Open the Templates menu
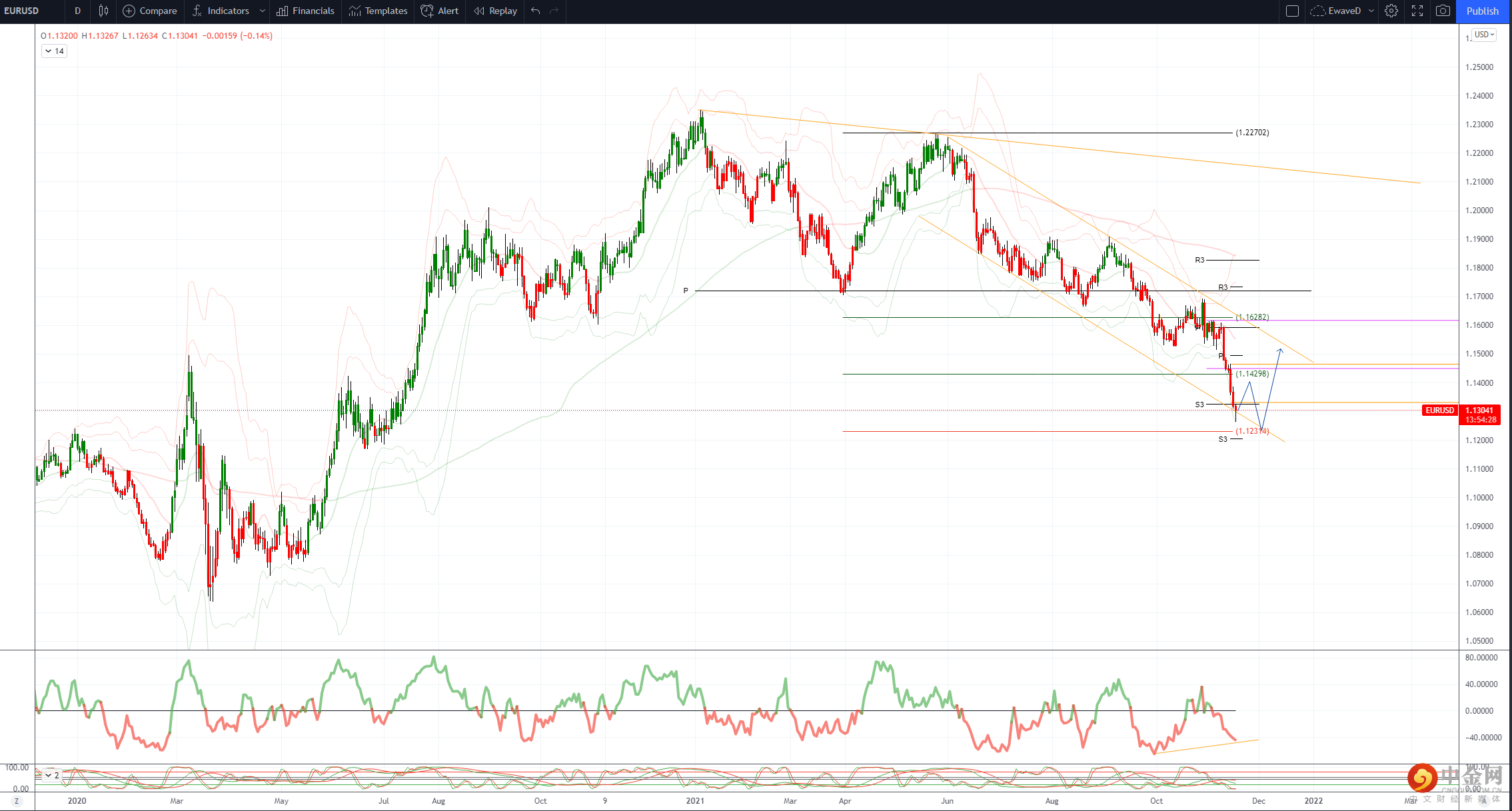 point(378,11)
